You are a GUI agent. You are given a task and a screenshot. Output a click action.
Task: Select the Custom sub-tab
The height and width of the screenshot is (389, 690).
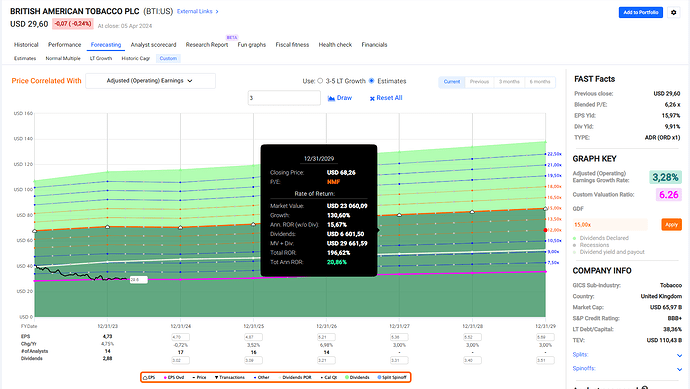pyautogui.click(x=168, y=59)
